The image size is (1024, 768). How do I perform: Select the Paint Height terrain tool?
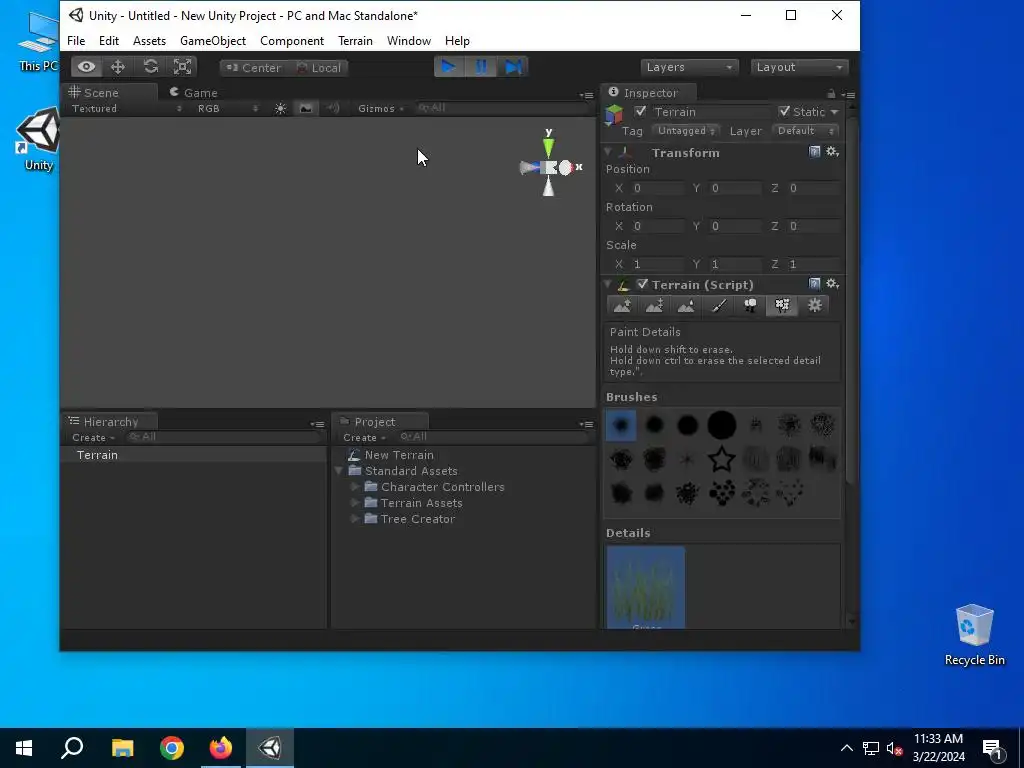click(x=654, y=306)
